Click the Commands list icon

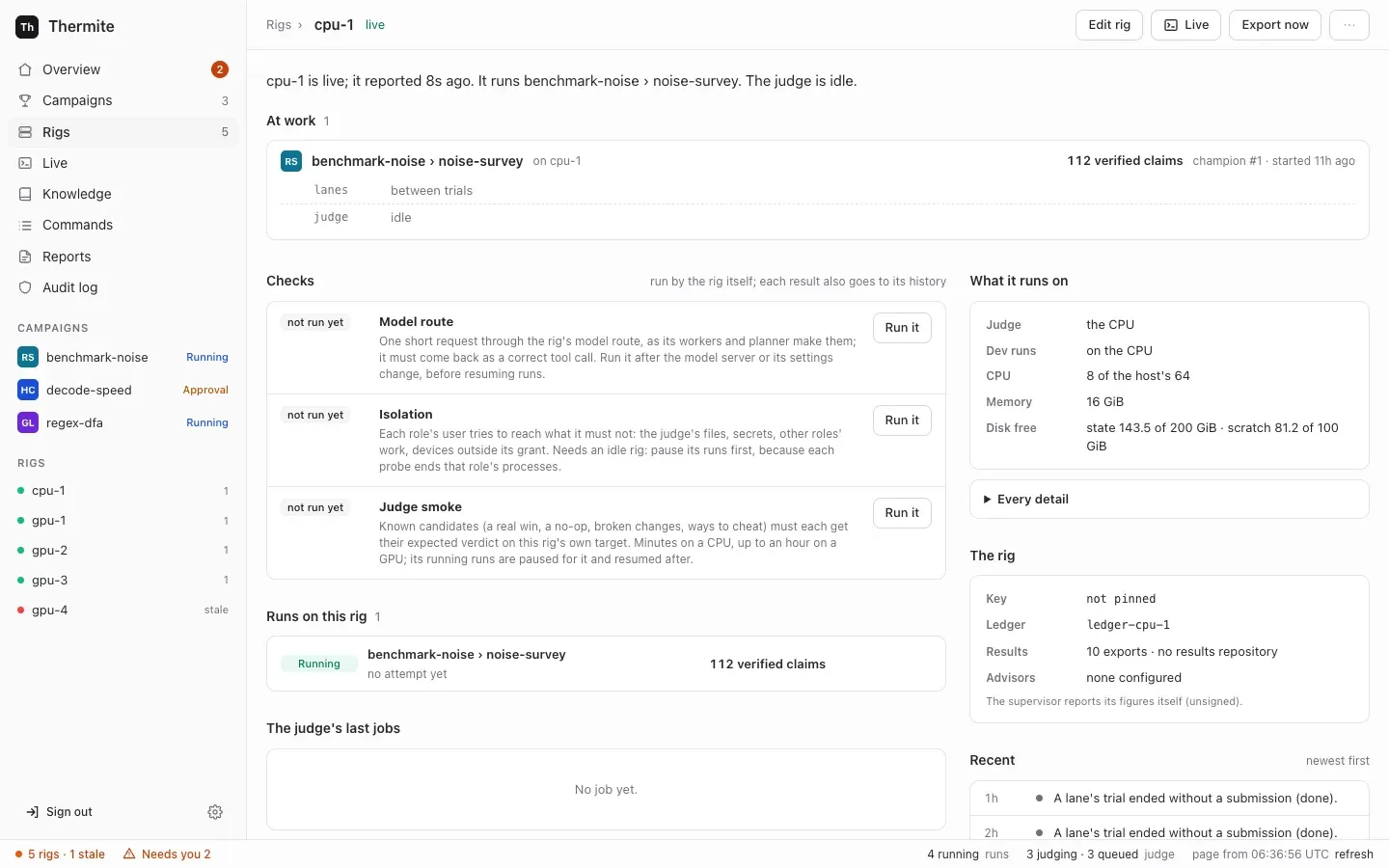tap(25, 225)
